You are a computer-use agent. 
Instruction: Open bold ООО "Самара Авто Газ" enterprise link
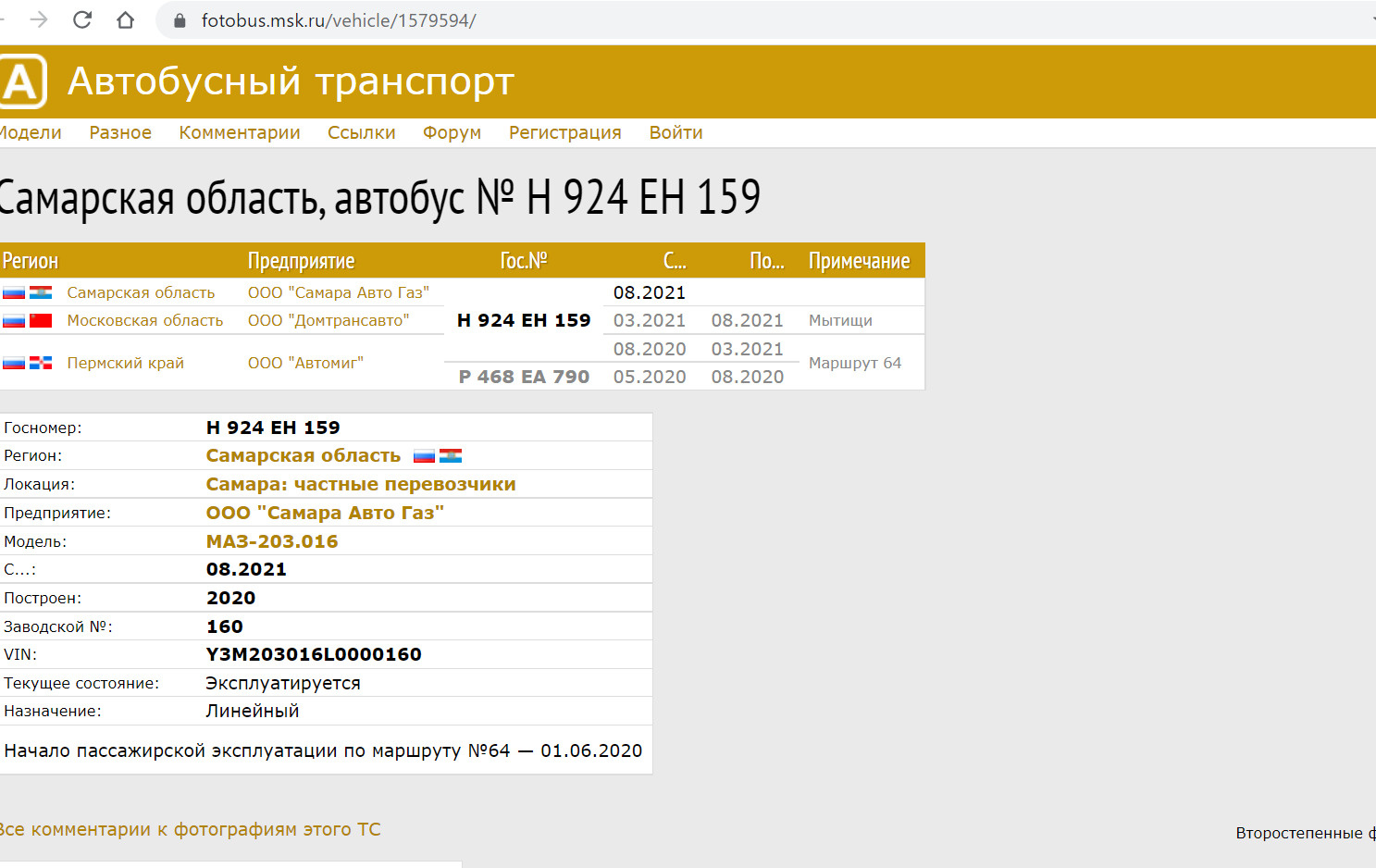pyautogui.click(x=325, y=513)
